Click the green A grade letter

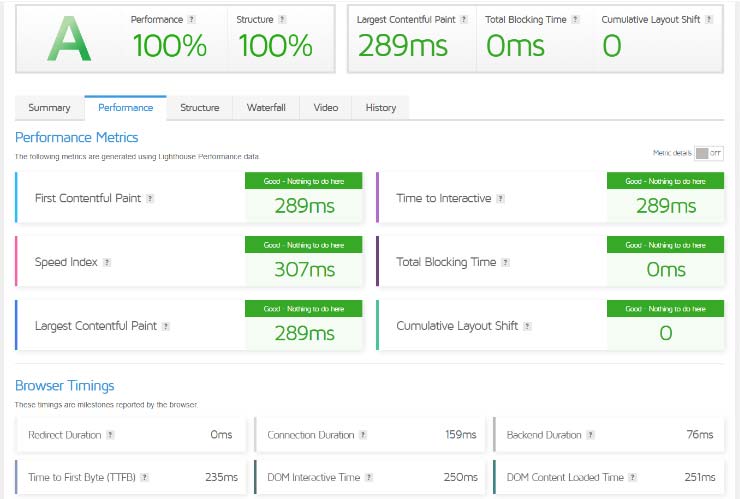pyautogui.click(x=69, y=39)
